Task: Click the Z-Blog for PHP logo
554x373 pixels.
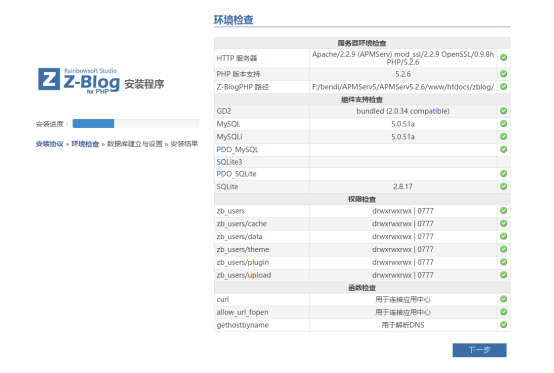Action: [79, 81]
